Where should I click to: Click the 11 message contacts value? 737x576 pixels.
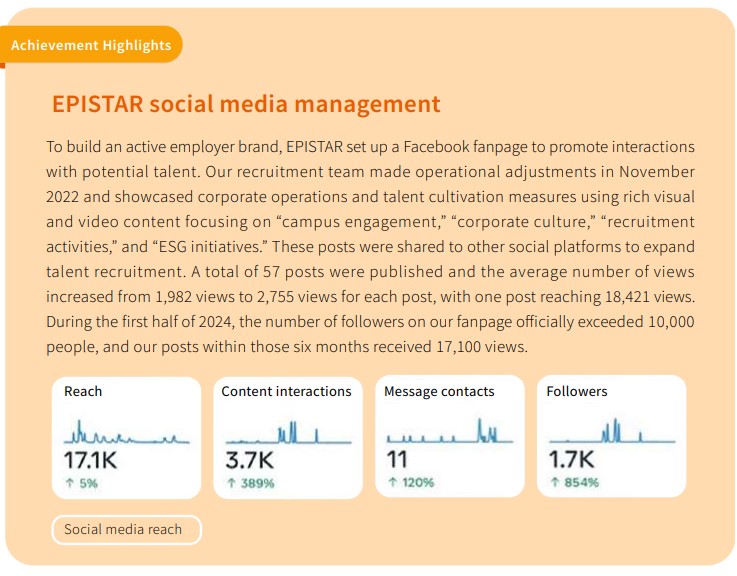(397, 460)
